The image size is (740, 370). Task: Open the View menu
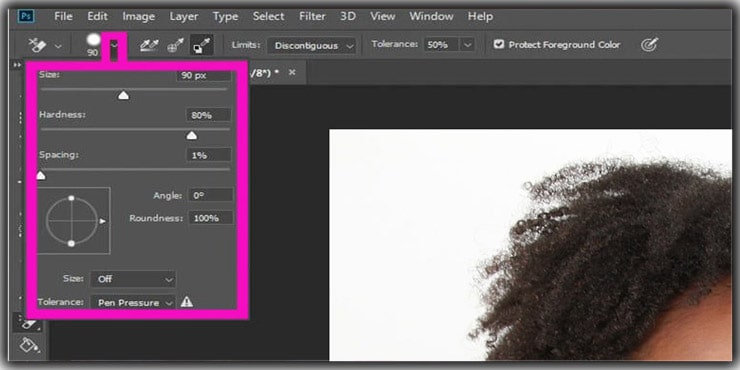pos(382,17)
